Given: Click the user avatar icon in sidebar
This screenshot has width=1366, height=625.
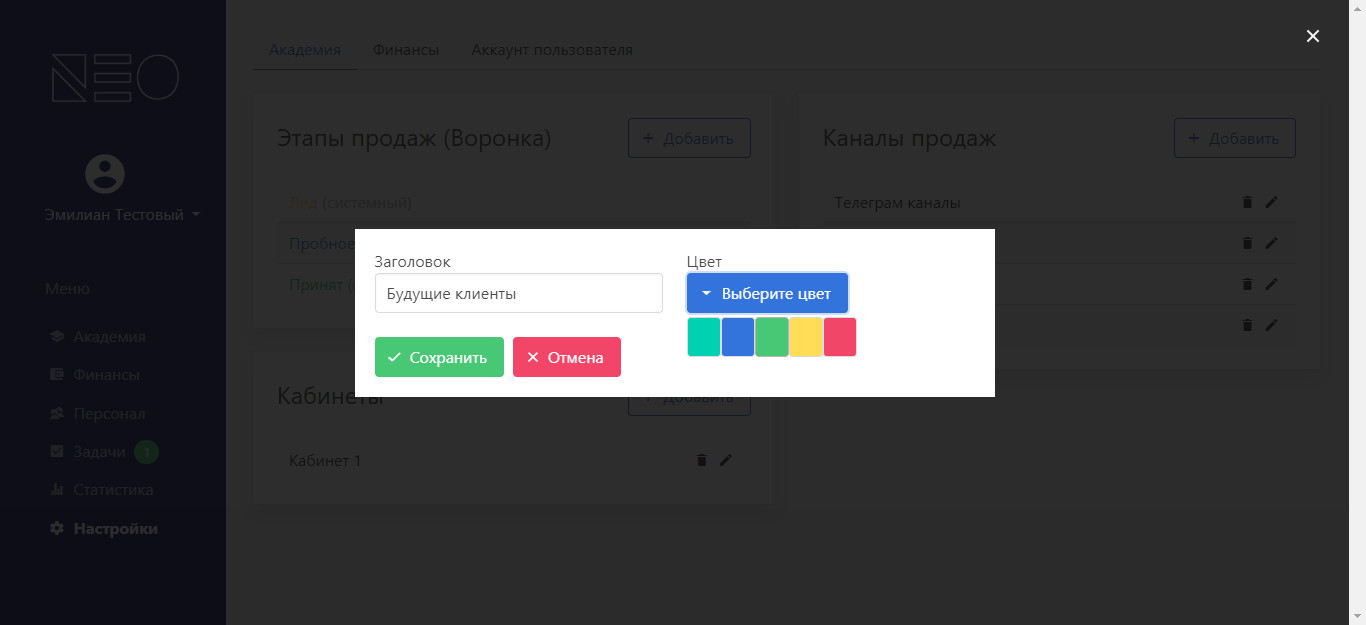Looking at the screenshot, I should [x=105, y=173].
